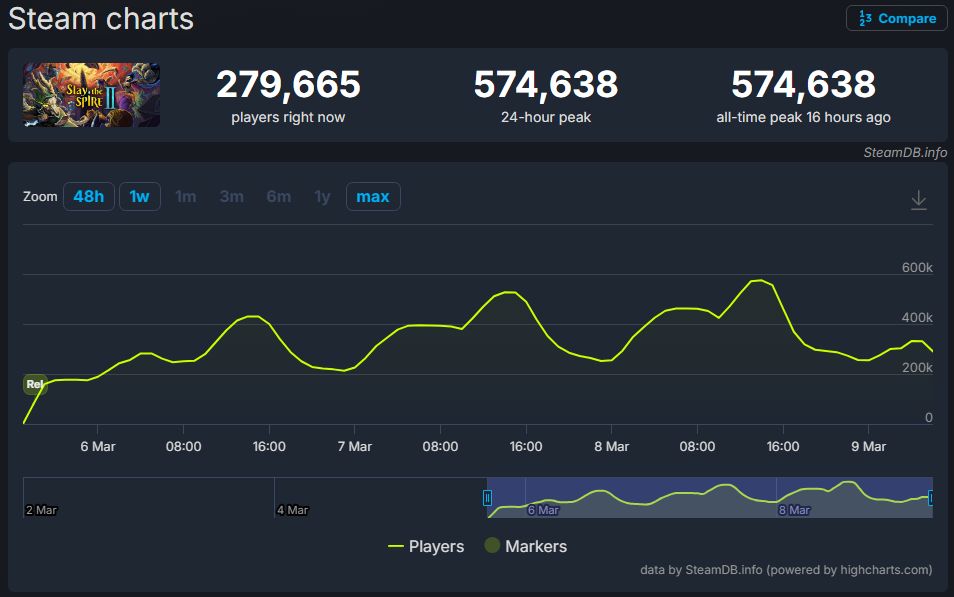The width and height of the screenshot is (954, 597).
Task: Click the green Markers legend circle icon
Action: tap(492, 546)
